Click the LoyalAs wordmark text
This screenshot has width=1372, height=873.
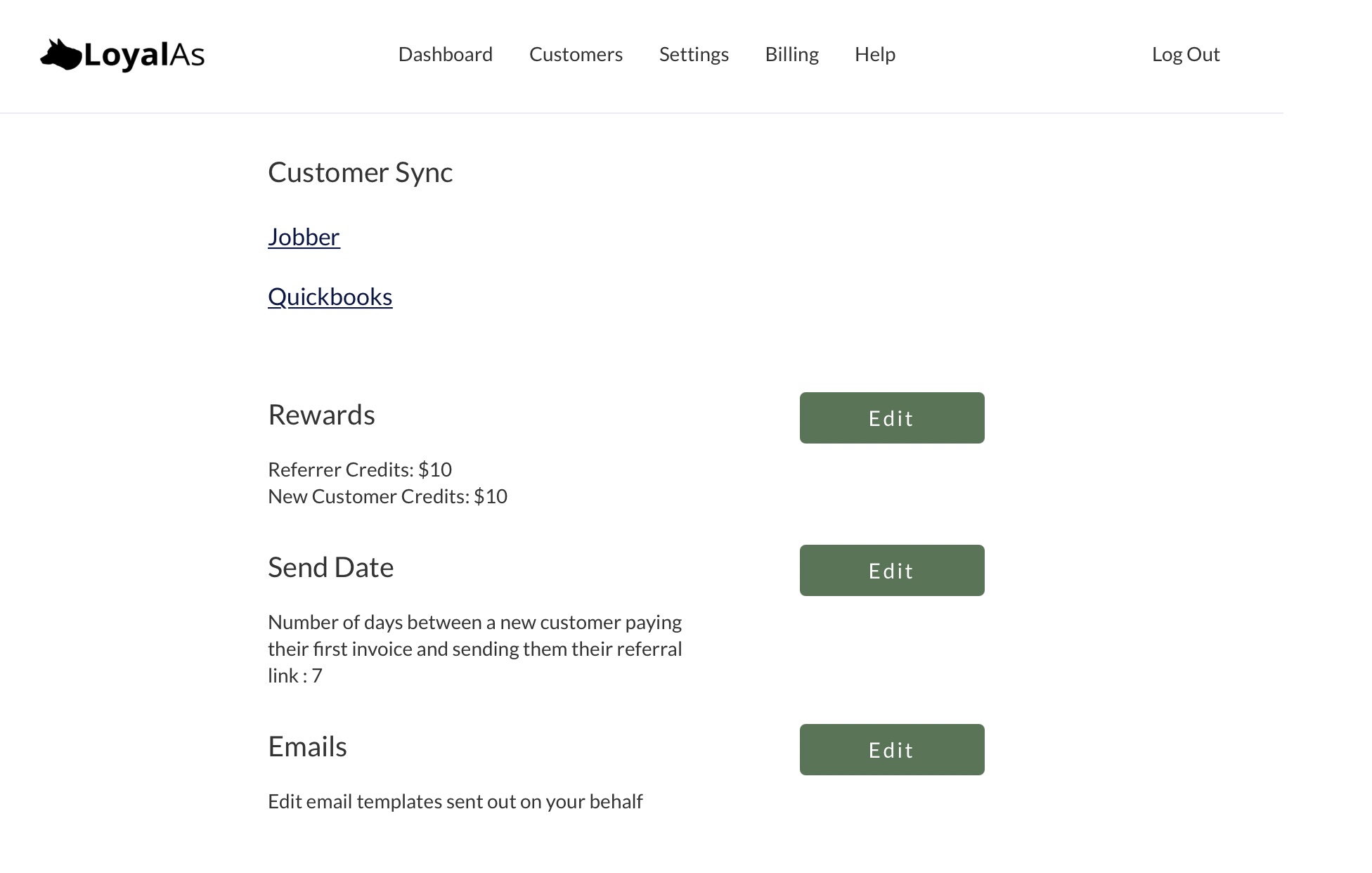coord(144,56)
